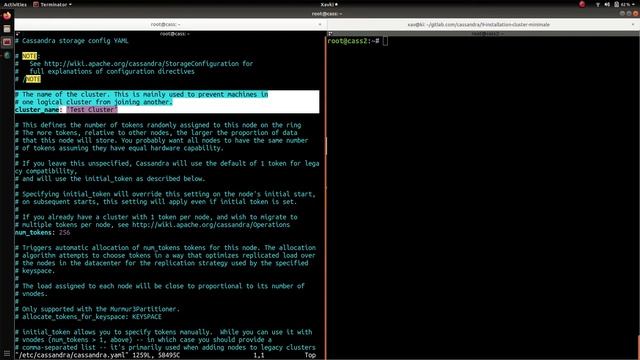Click the left pane group icon
The image size is (640, 360).
click(x=18, y=34)
